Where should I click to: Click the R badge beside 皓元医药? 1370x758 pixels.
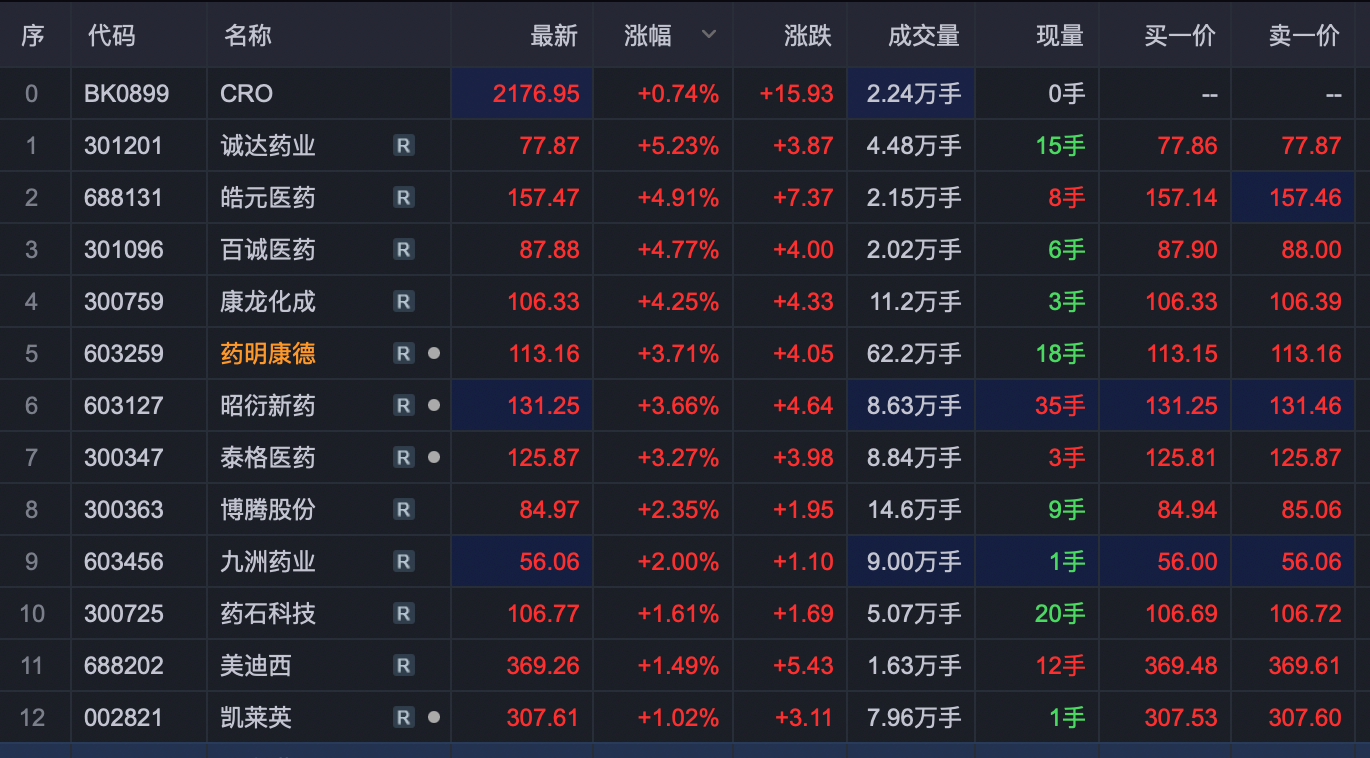coord(403,198)
